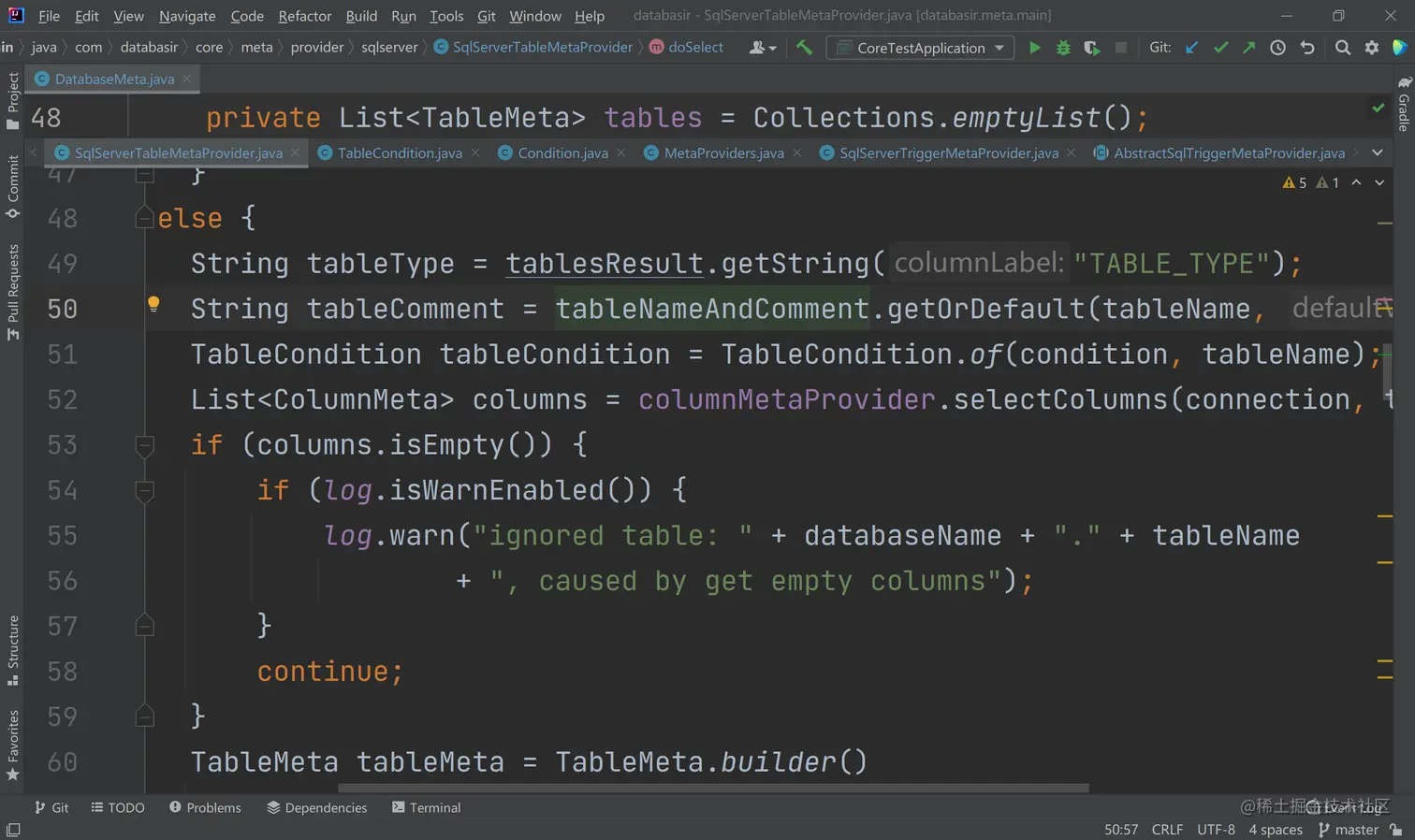Open the Problems tool window
This screenshot has height=840, width=1415.
(205, 807)
